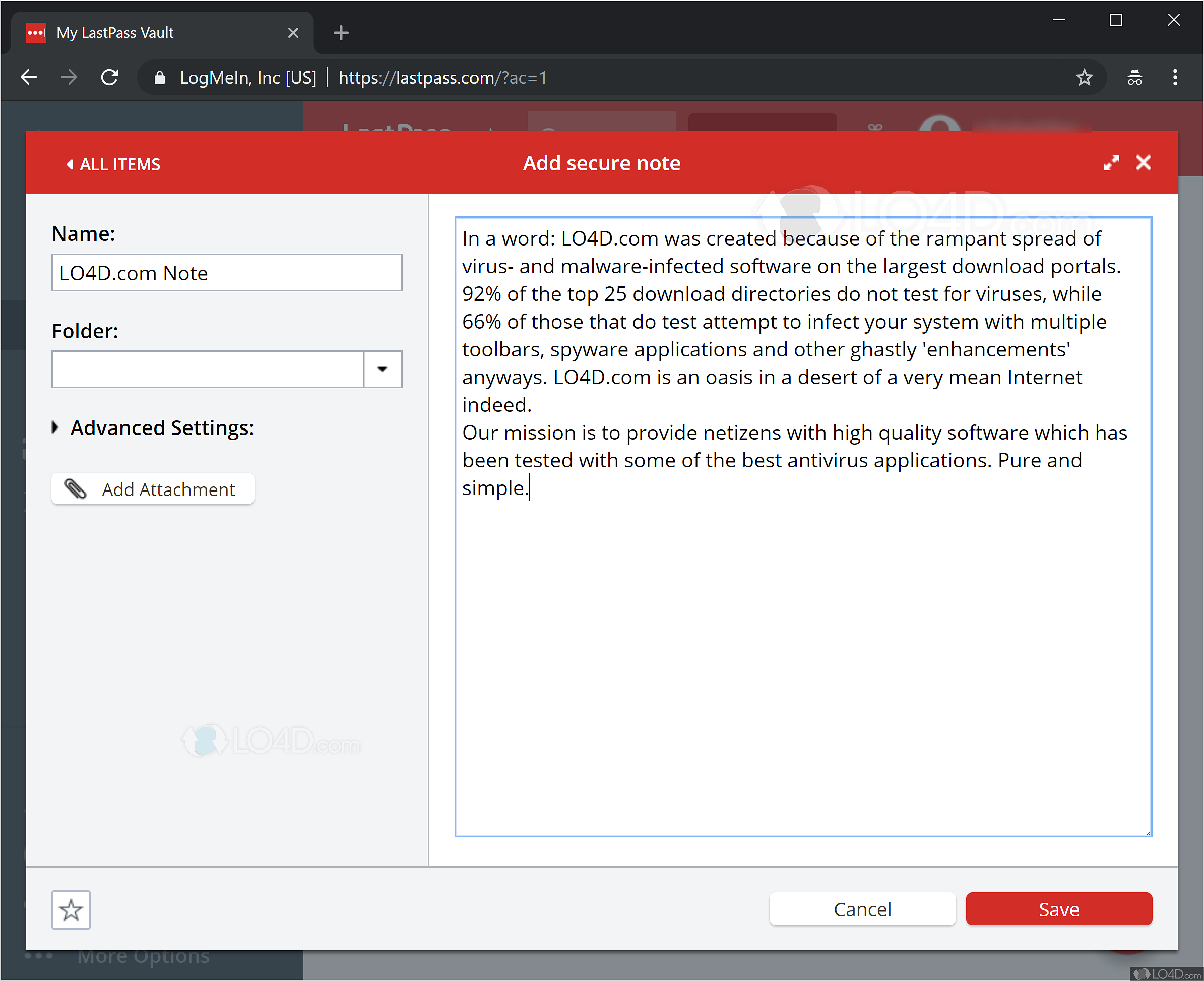View site security lock information

pyautogui.click(x=160, y=78)
